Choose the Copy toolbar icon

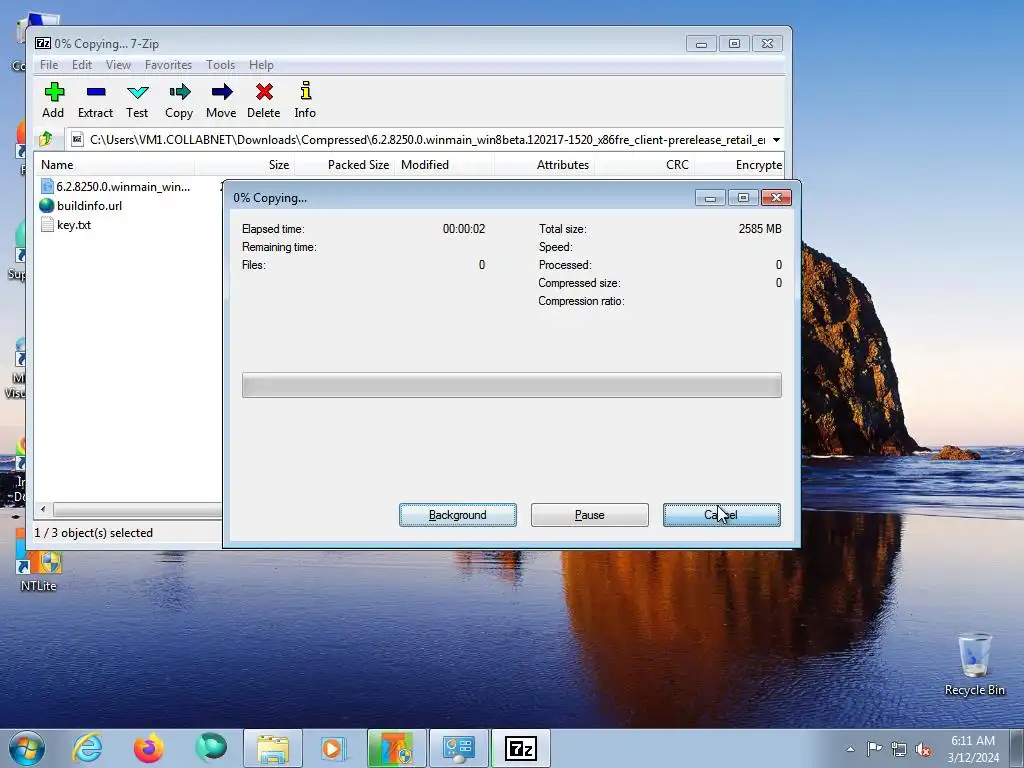[179, 100]
